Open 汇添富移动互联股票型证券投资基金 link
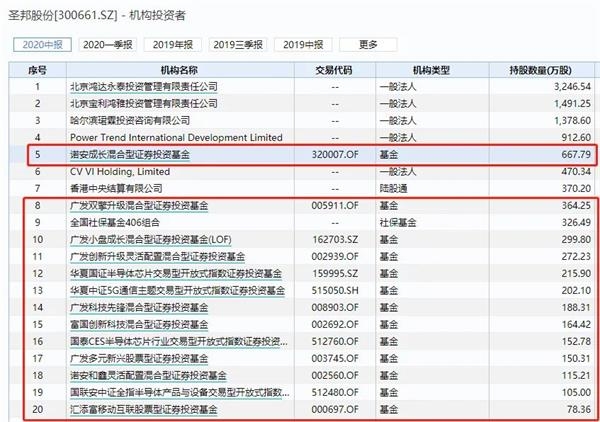Image resolution: width=600 pixels, height=422 pixels. pyautogui.click(x=143, y=409)
